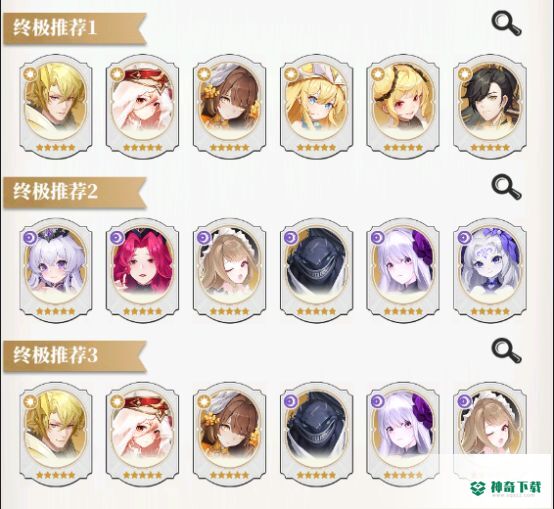Screen dimensions: 554x509
Task: Open the 神奇下载 watermark logo
Action: click(x=506, y=488)
